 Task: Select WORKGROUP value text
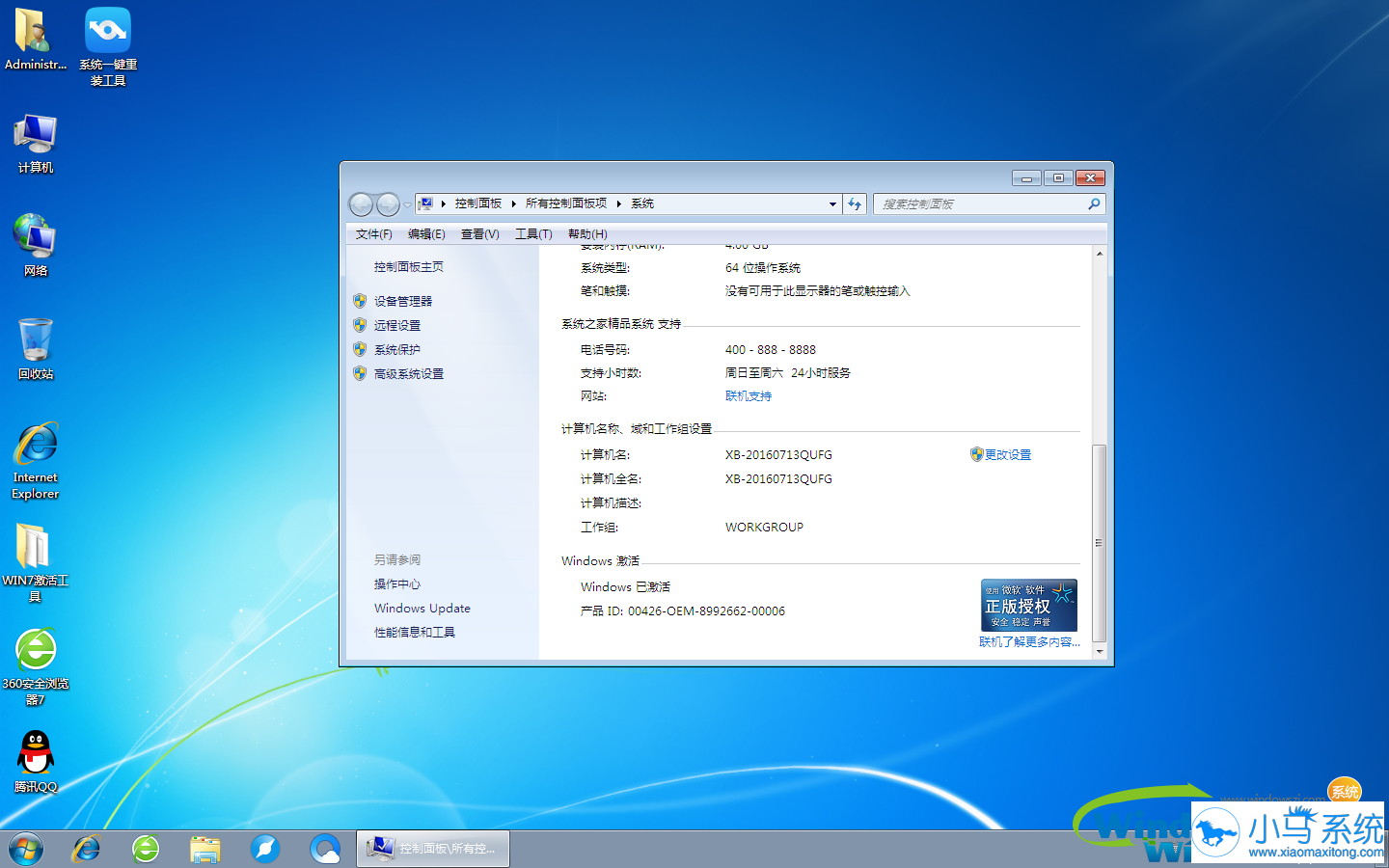764,528
